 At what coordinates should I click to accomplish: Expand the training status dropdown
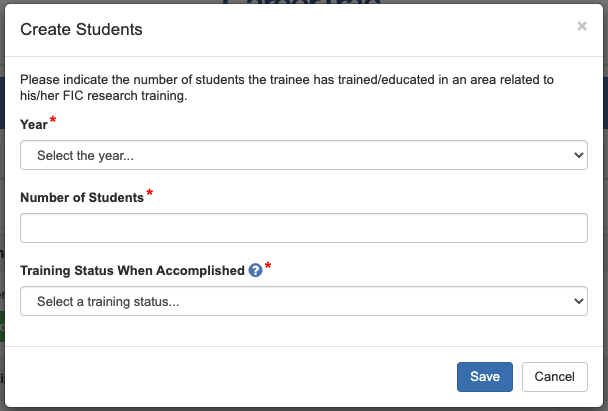click(303, 301)
